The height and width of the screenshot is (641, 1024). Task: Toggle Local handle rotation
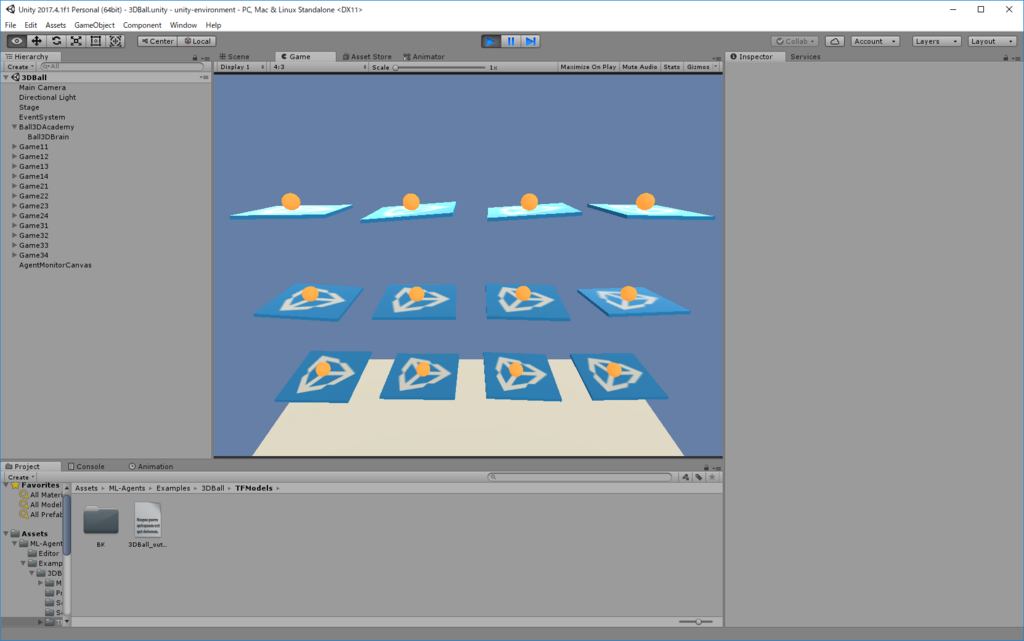tap(197, 41)
